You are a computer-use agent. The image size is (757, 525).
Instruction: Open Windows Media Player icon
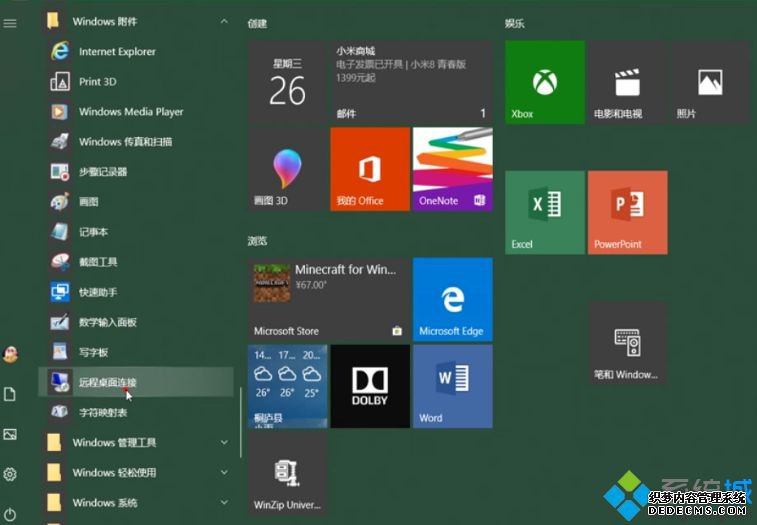tap(60, 112)
